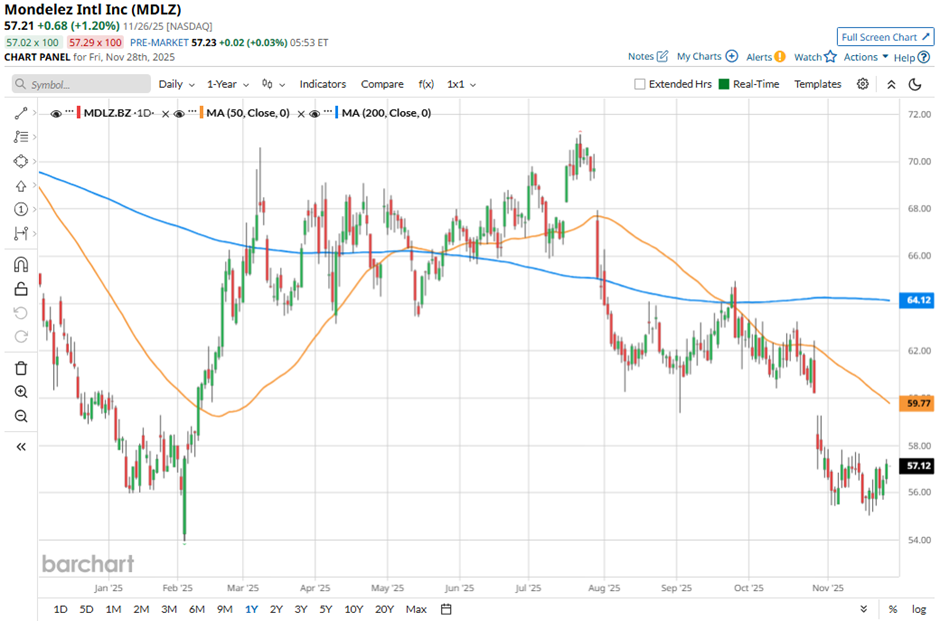Hide the MA (50, Close, 0) line

178,113
